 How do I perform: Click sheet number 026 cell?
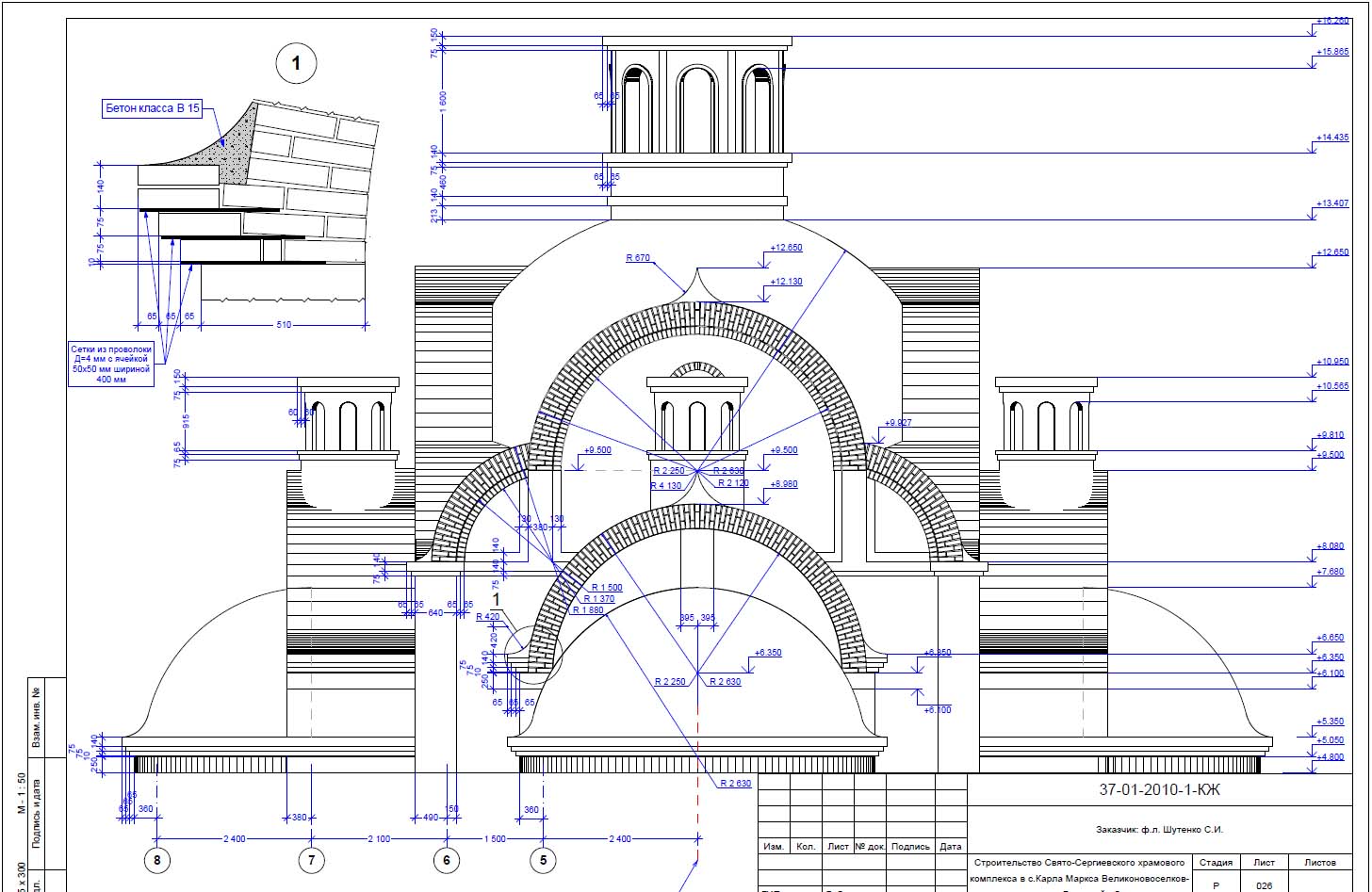[1265, 885]
